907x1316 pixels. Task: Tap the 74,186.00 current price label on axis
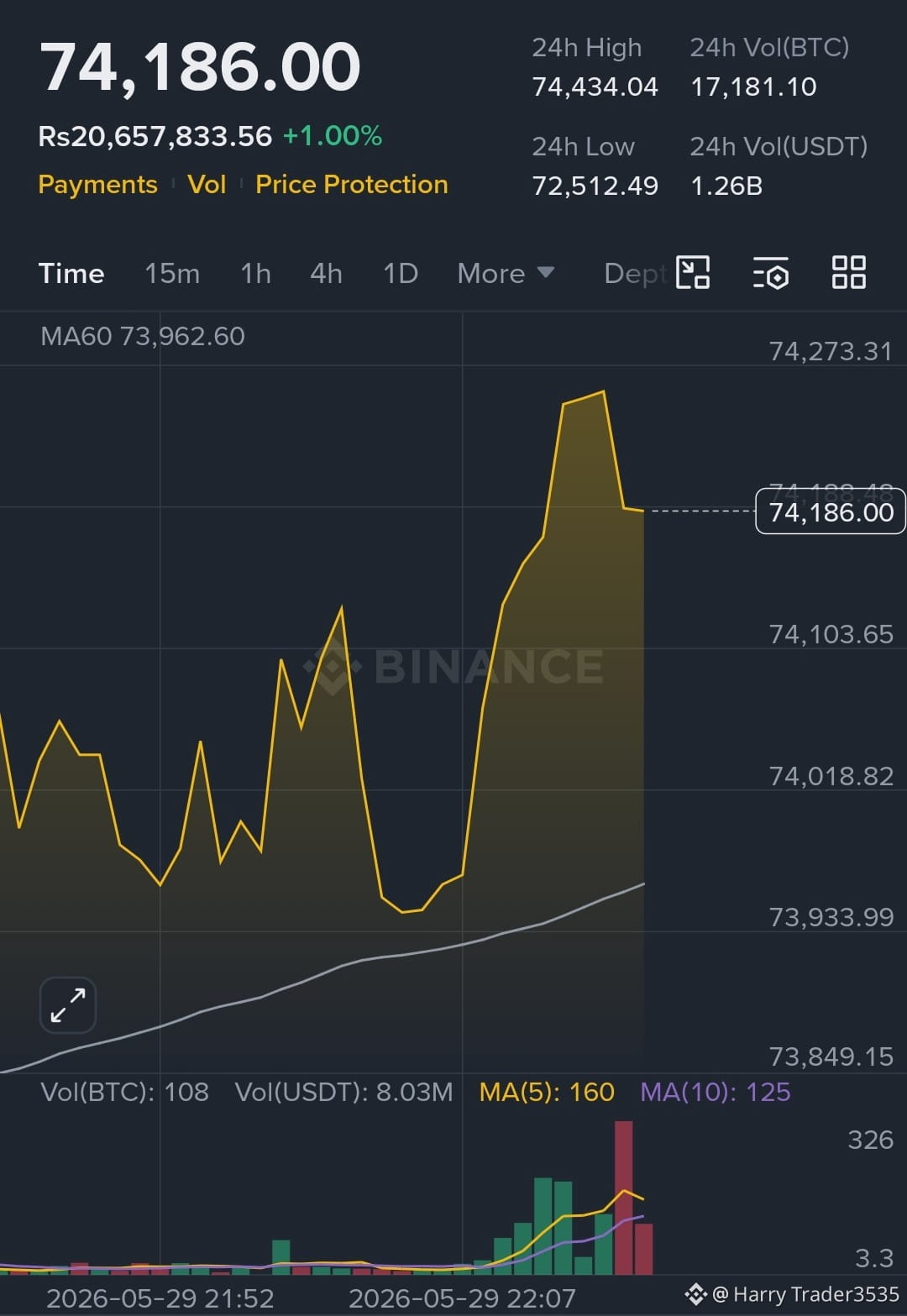831,511
